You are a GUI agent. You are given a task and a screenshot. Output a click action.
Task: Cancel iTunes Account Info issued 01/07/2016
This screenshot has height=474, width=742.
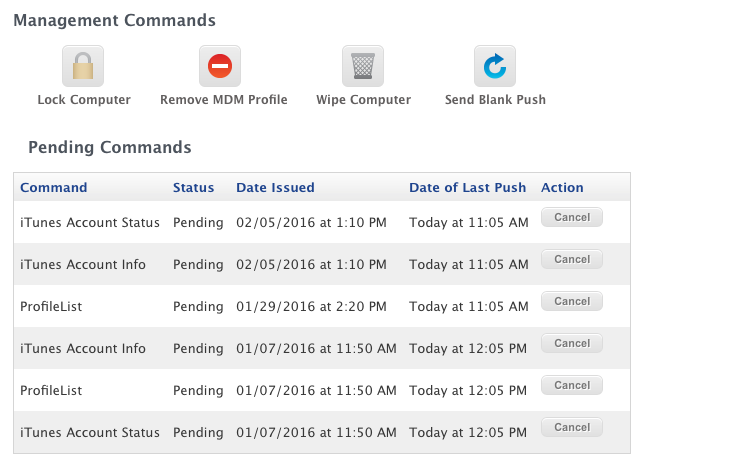coord(572,343)
